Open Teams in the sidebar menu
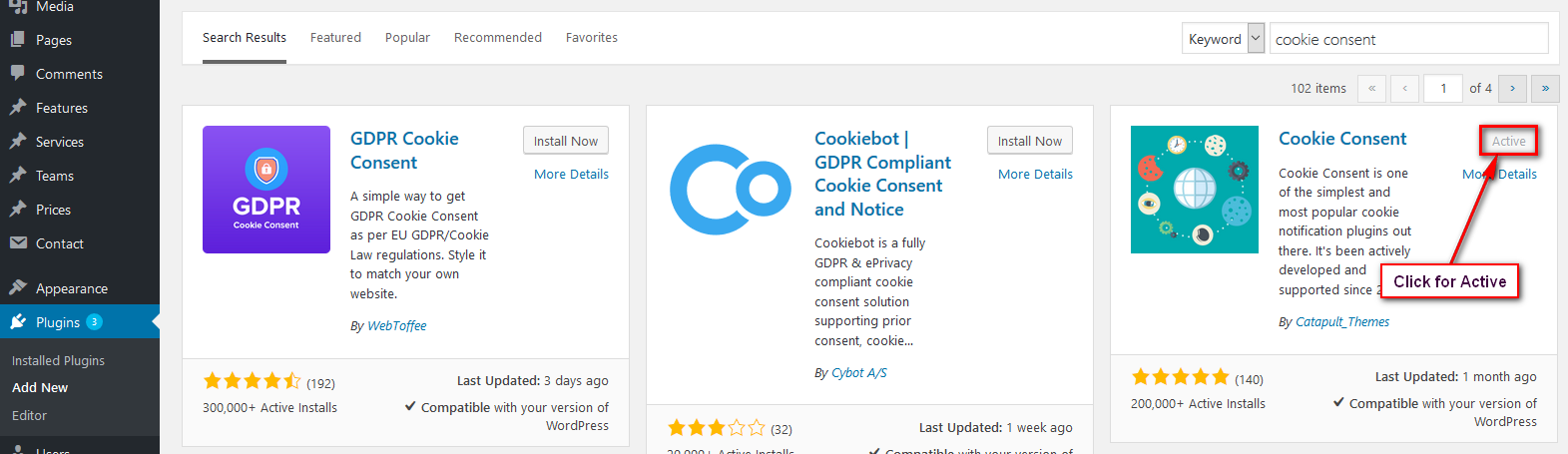 [55, 176]
